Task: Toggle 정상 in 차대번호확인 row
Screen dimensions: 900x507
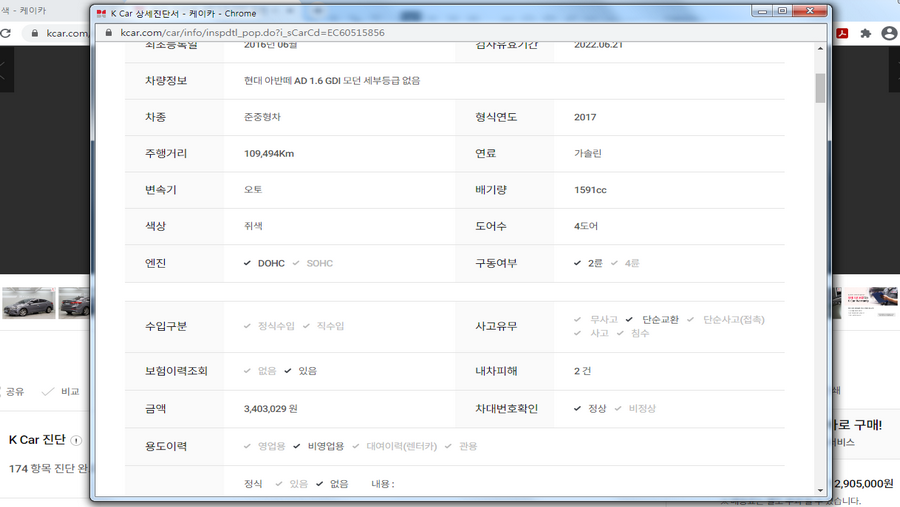Action: 577,408
